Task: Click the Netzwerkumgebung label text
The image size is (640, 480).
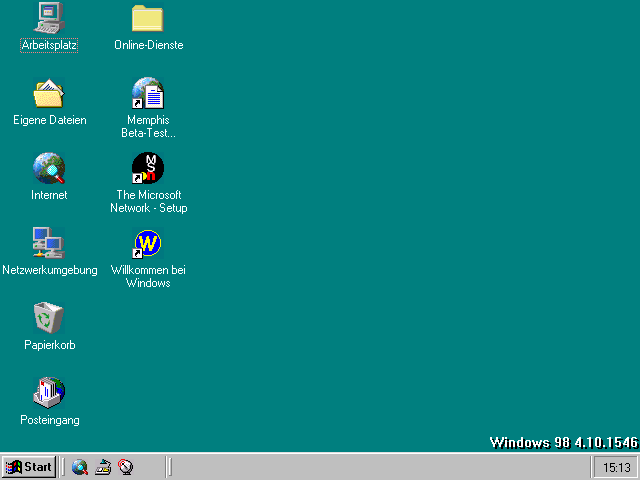Action: pos(50,270)
